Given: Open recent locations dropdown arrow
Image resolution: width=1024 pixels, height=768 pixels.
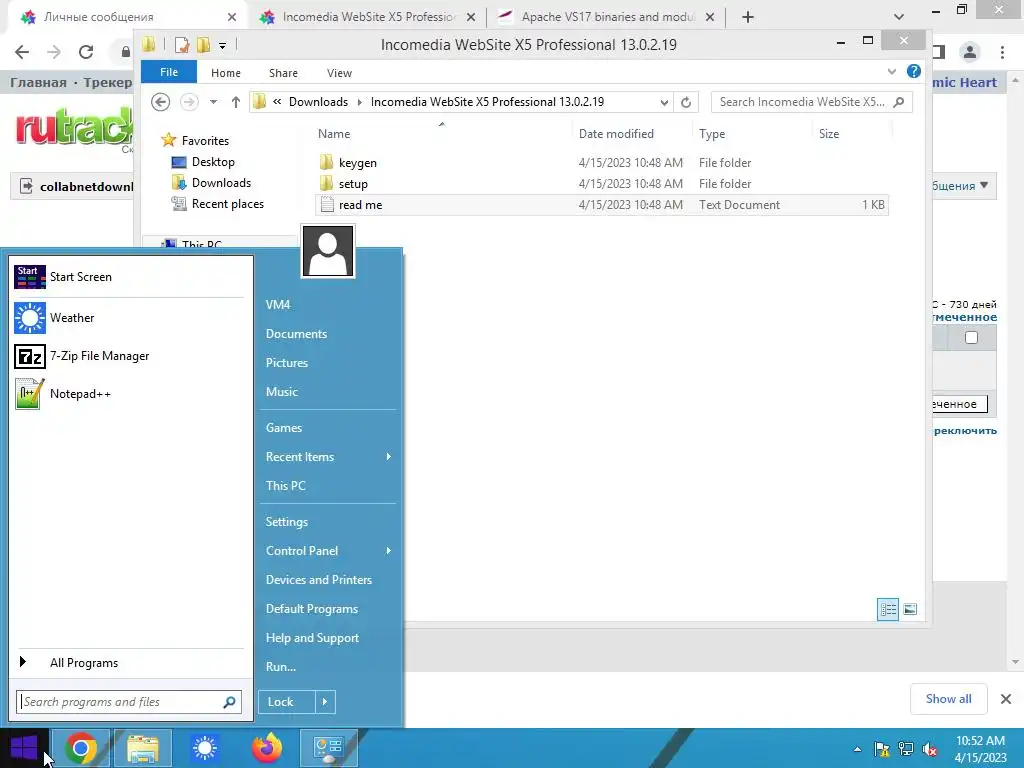Looking at the screenshot, I should (213, 102).
